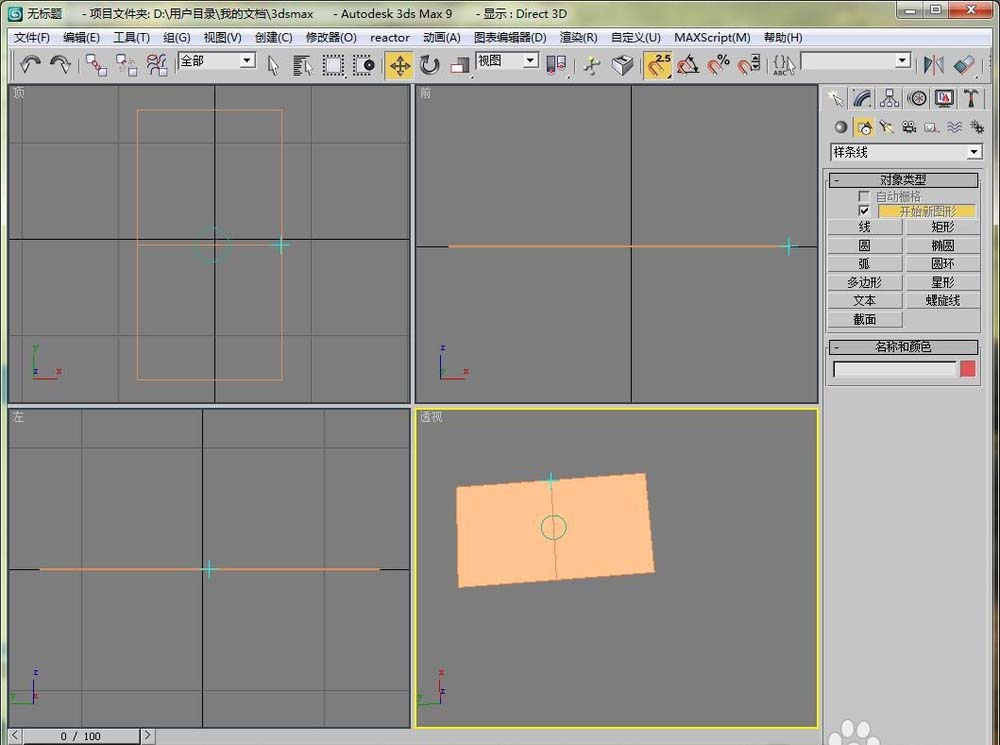The width and height of the screenshot is (1000, 745).
Task: Open the Utilities hammer panel tab
Action: (x=971, y=98)
